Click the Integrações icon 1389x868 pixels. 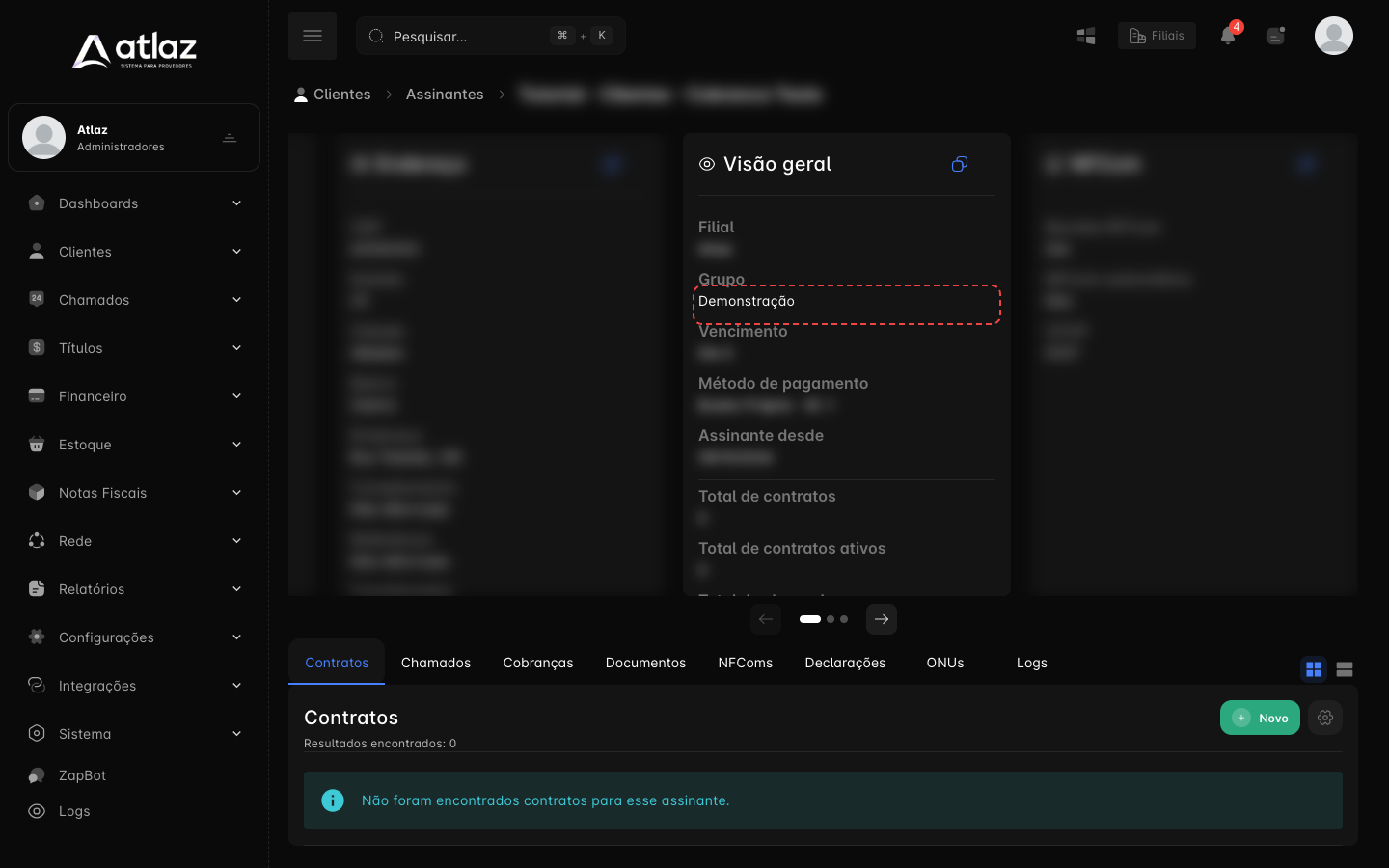pyautogui.click(x=37, y=686)
